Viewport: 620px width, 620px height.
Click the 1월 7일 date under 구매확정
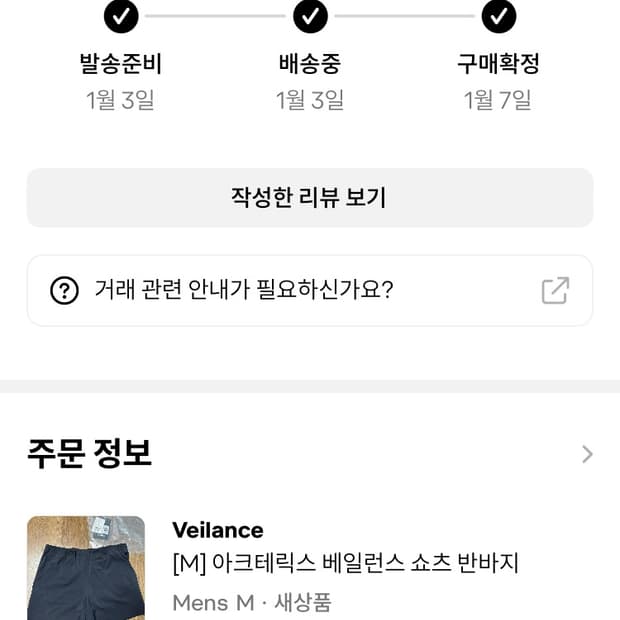[498, 100]
